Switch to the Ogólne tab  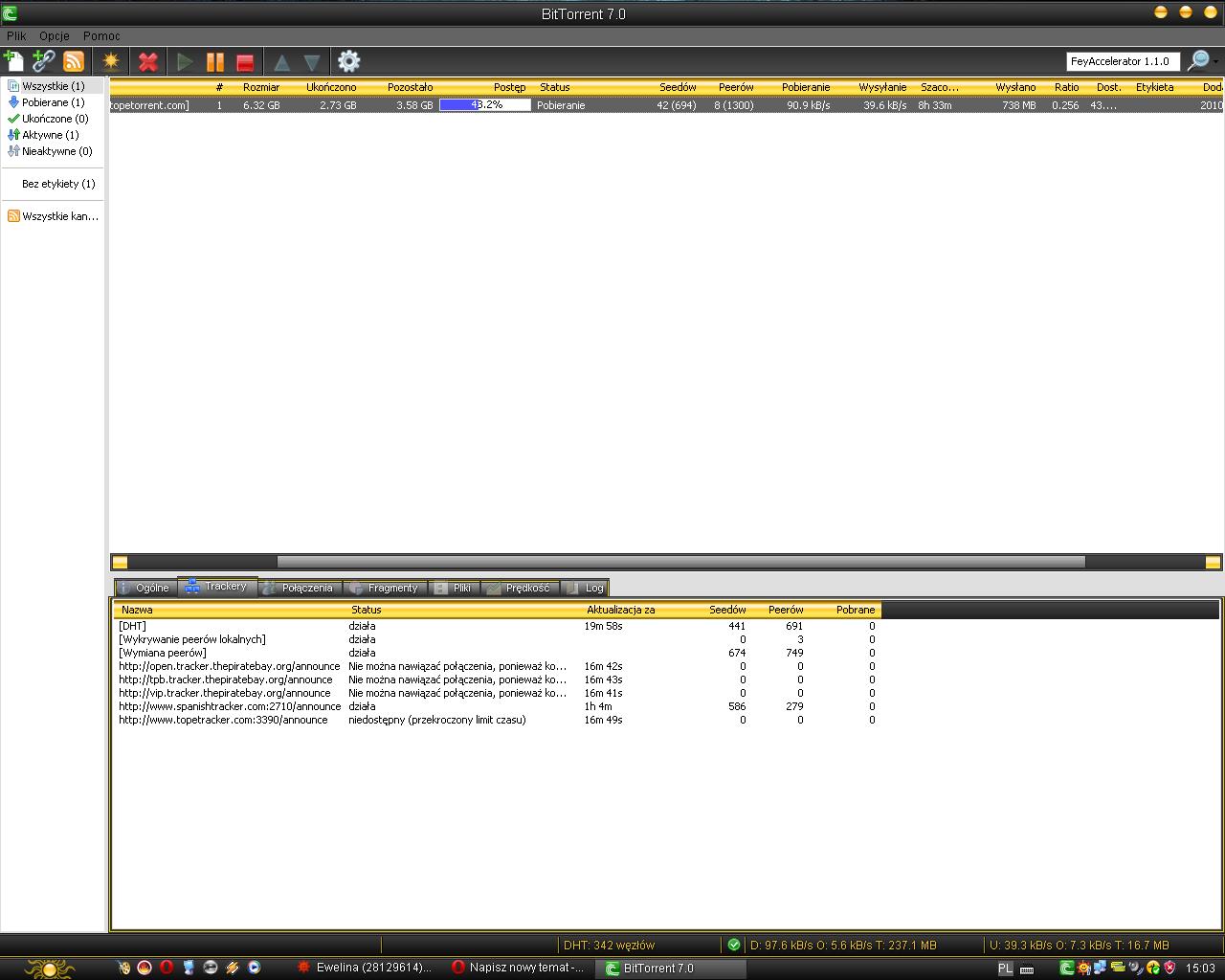[144, 588]
